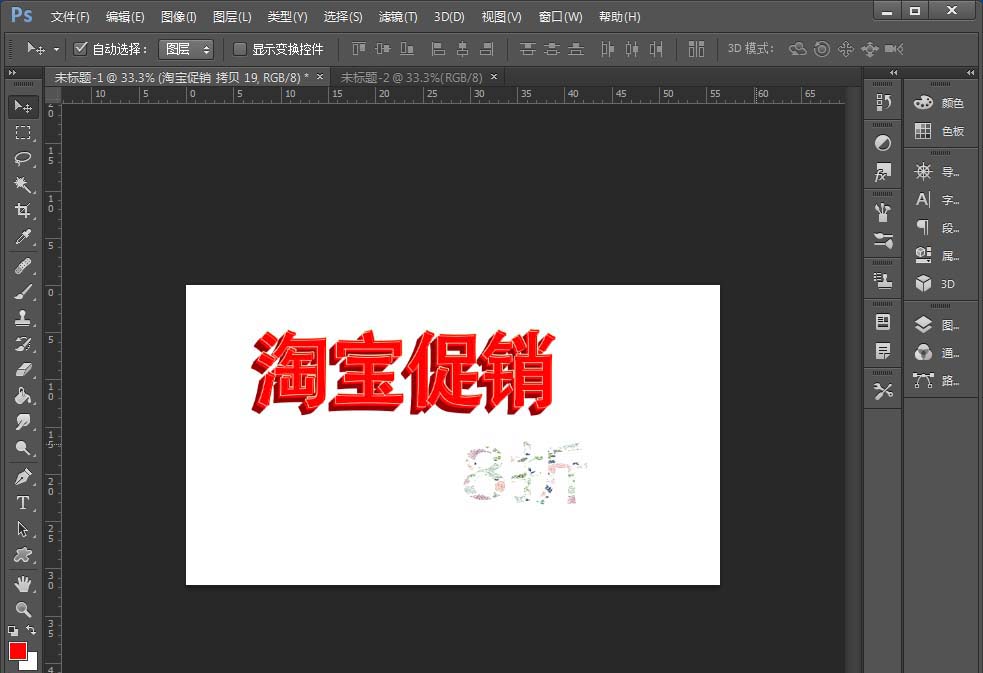The image size is (983, 673).
Task: Select the Magic Wand tool
Action: pyautogui.click(x=23, y=184)
